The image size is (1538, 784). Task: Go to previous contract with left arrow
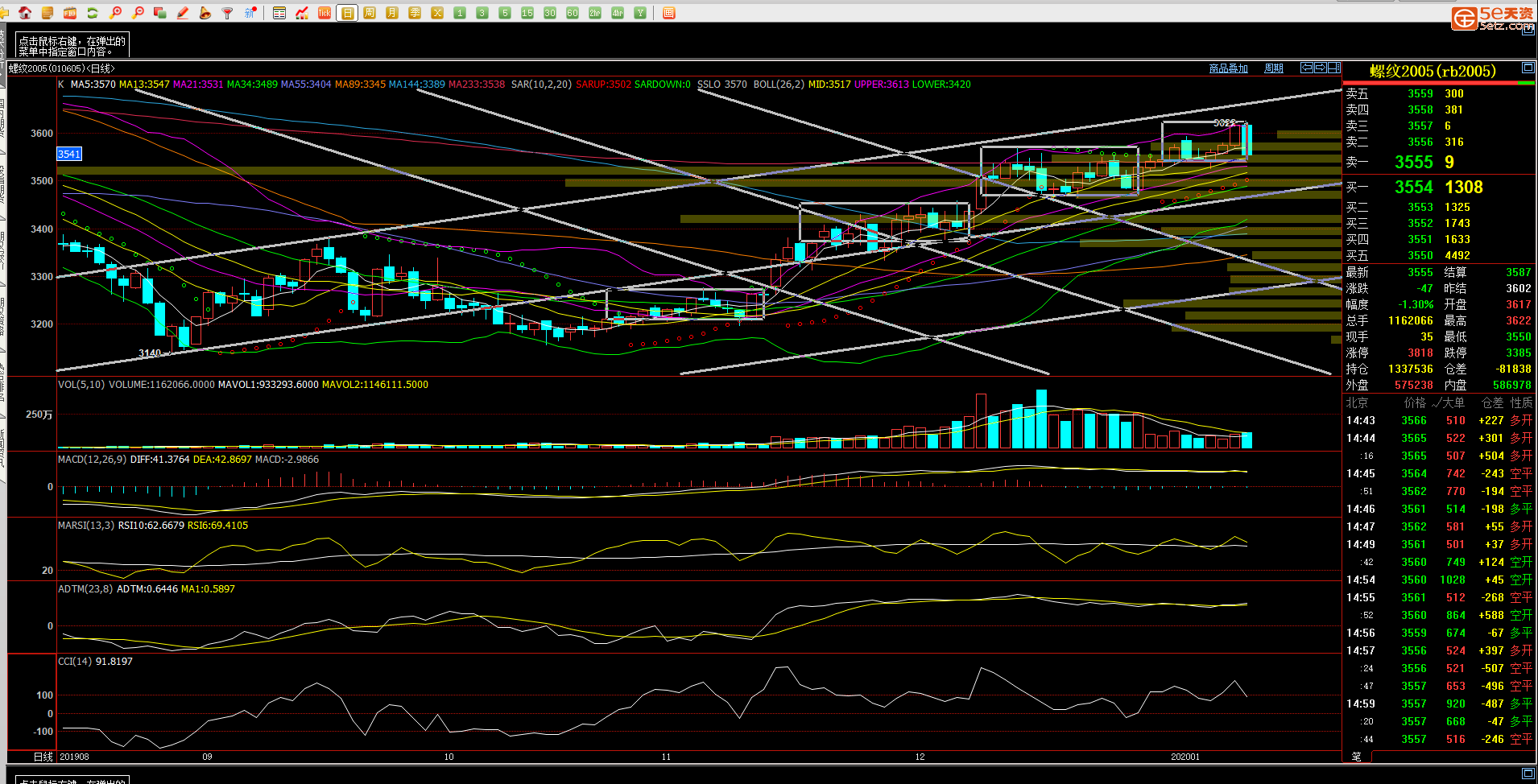1307,68
